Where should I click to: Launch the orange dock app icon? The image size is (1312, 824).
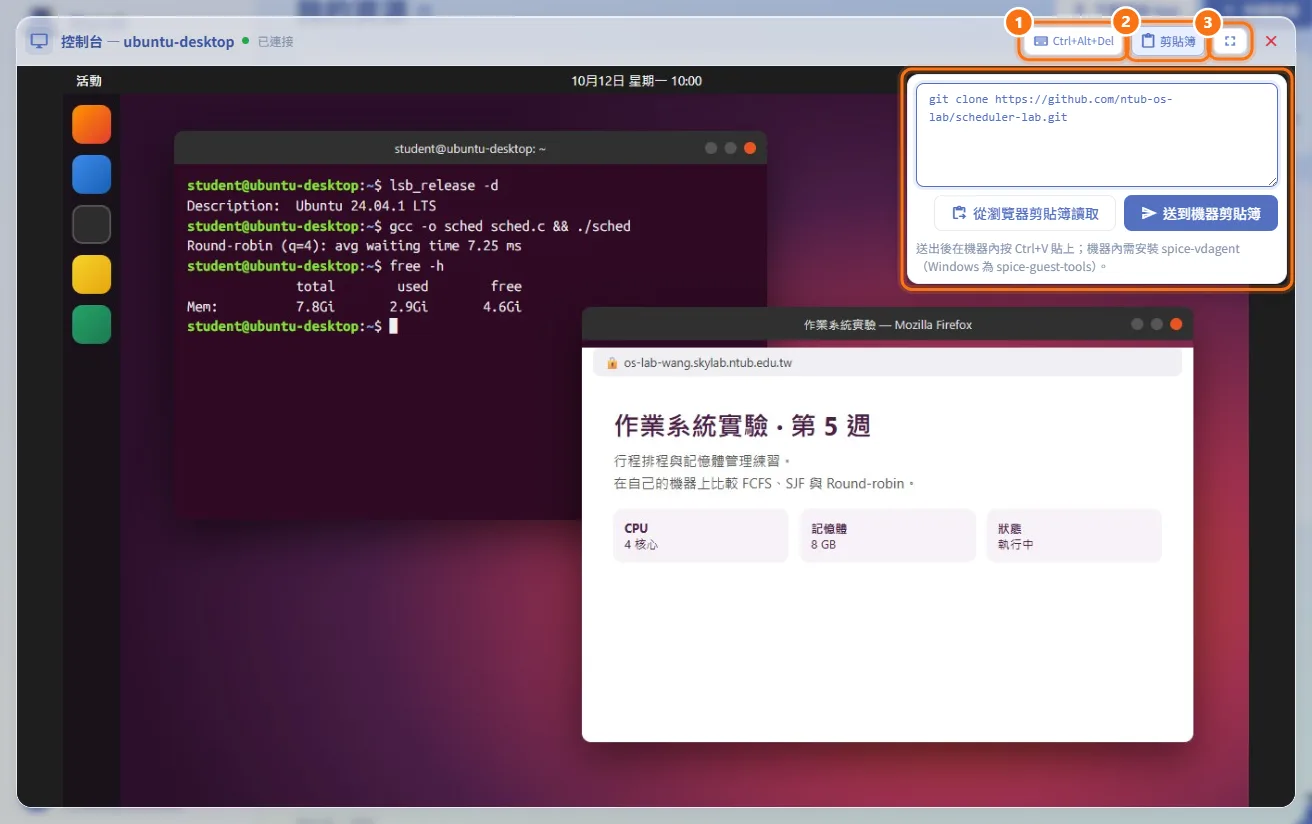92,125
